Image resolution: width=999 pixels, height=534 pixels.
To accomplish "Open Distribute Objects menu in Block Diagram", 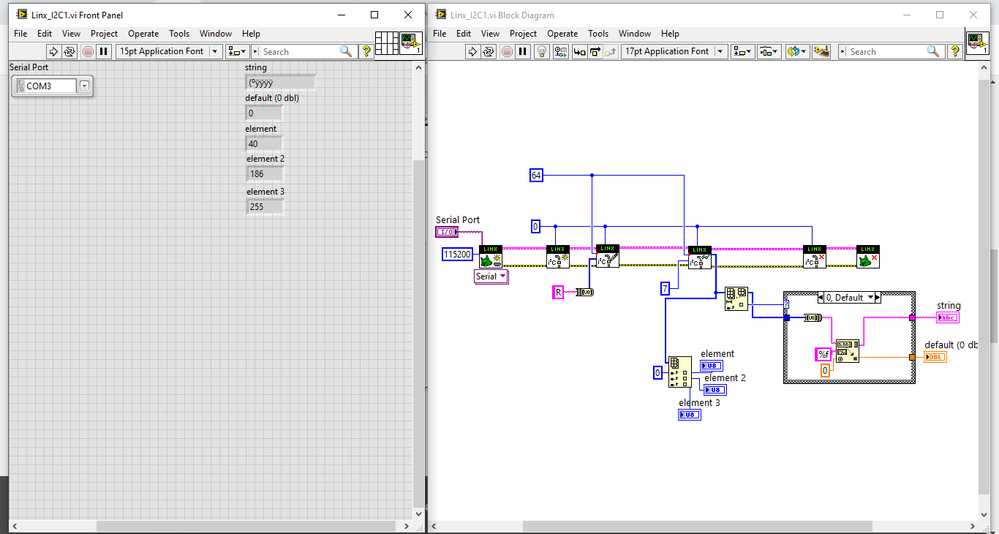I will [x=770, y=52].
